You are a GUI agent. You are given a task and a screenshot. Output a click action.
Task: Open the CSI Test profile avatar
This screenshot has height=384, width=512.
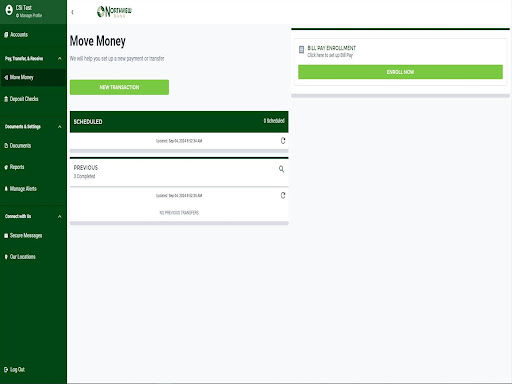tap(9, 10)
